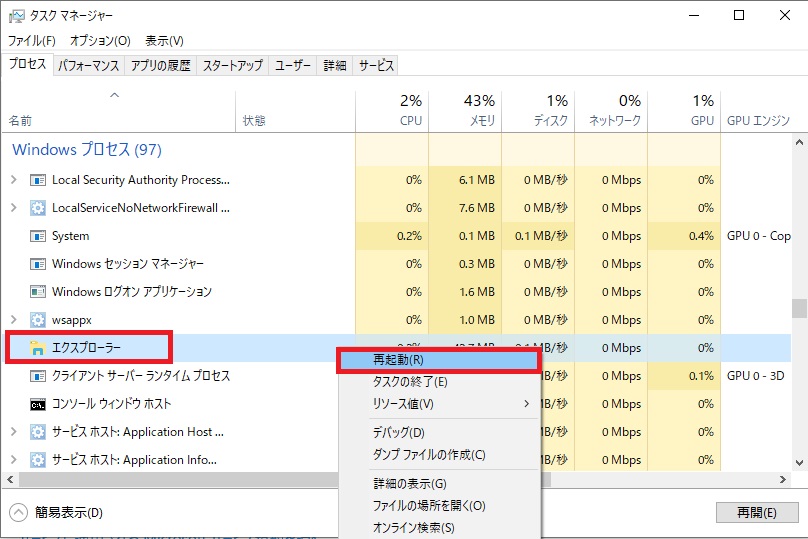Click the 0.4% GPU value for System
Image resolution: width=808 pixels, height=539 pixels.
pos(701,236)
